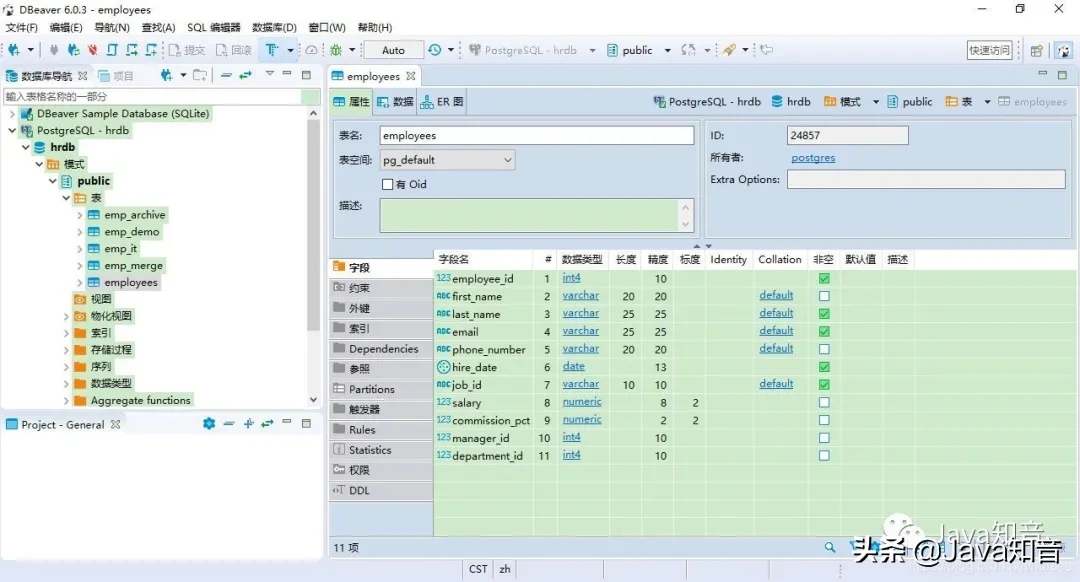The height and width of the screenshot is (582, 1080).
Task: Click the Commit (提交) toolbar button
Action: coord(187,50)
